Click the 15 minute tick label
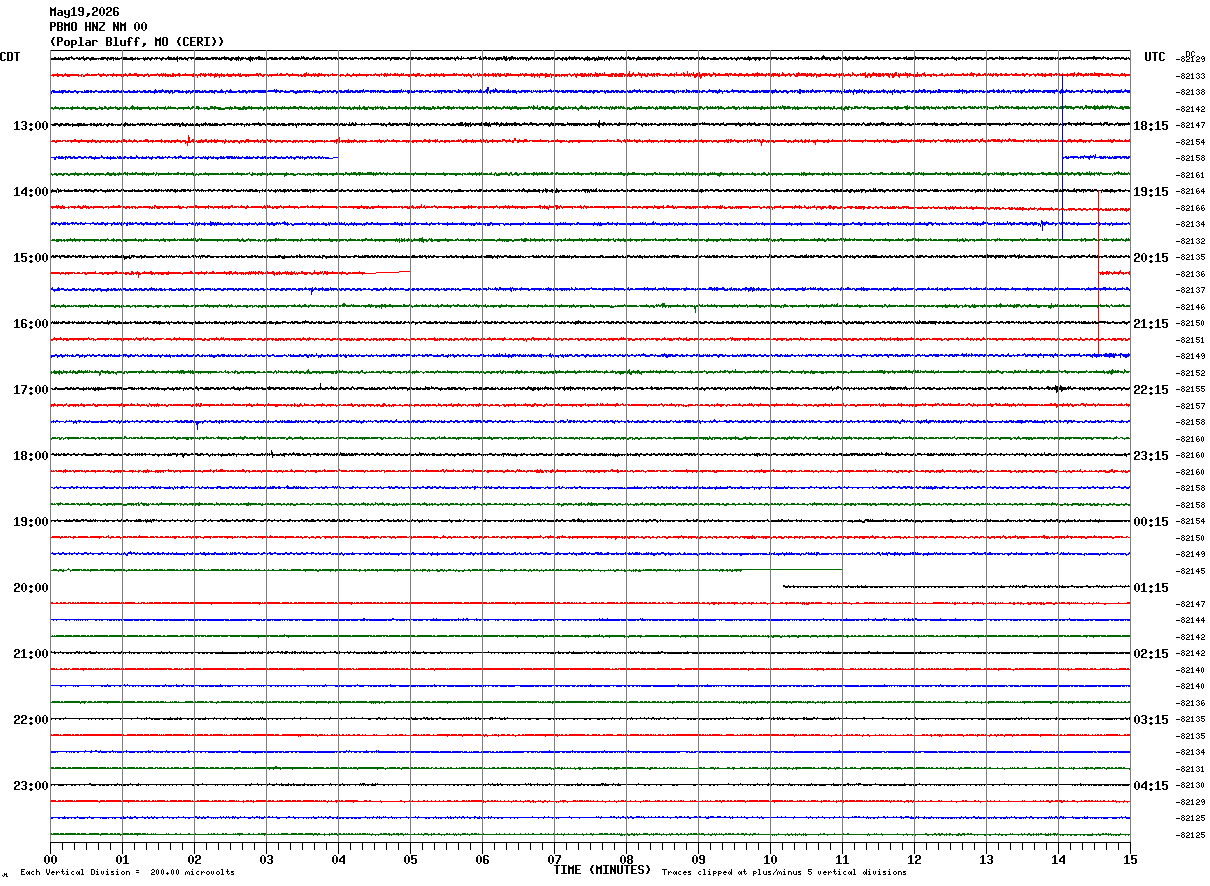 (x=1130, y=860)
